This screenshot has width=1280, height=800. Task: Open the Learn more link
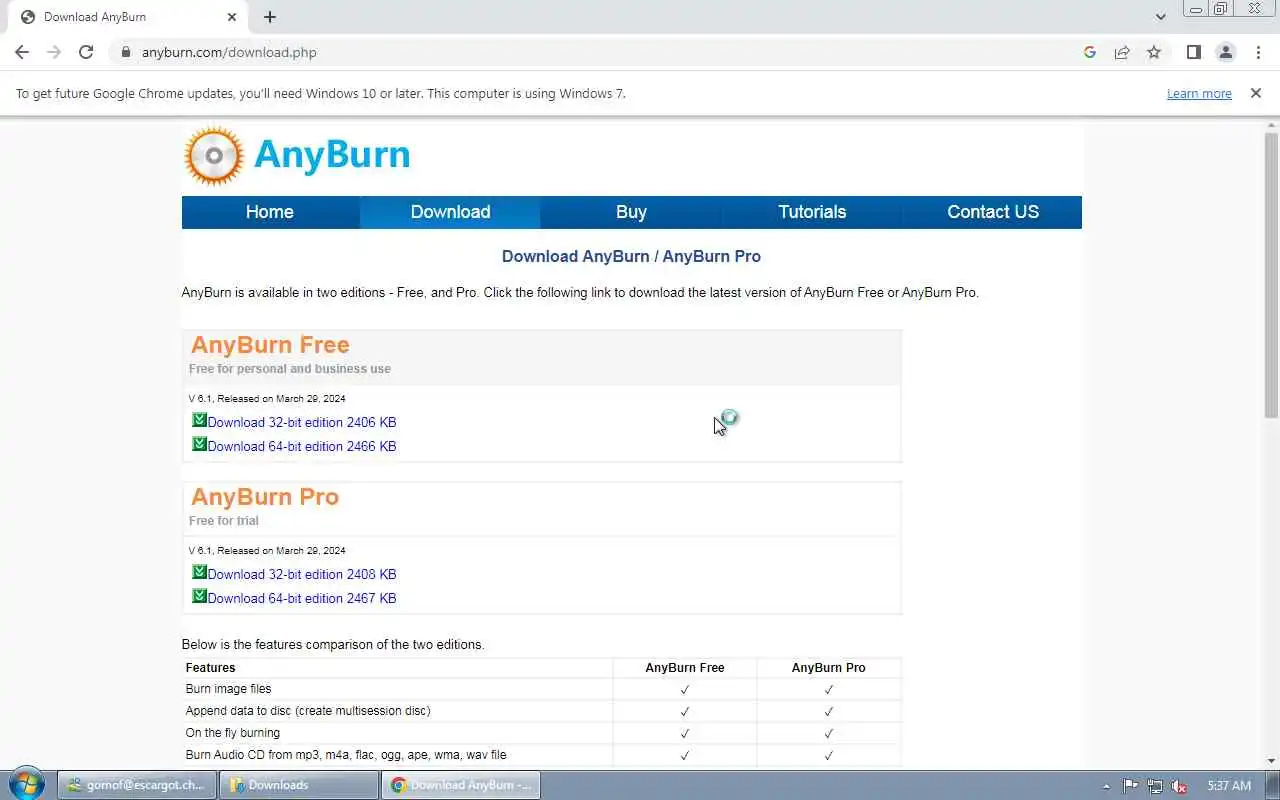(1199, 93)
